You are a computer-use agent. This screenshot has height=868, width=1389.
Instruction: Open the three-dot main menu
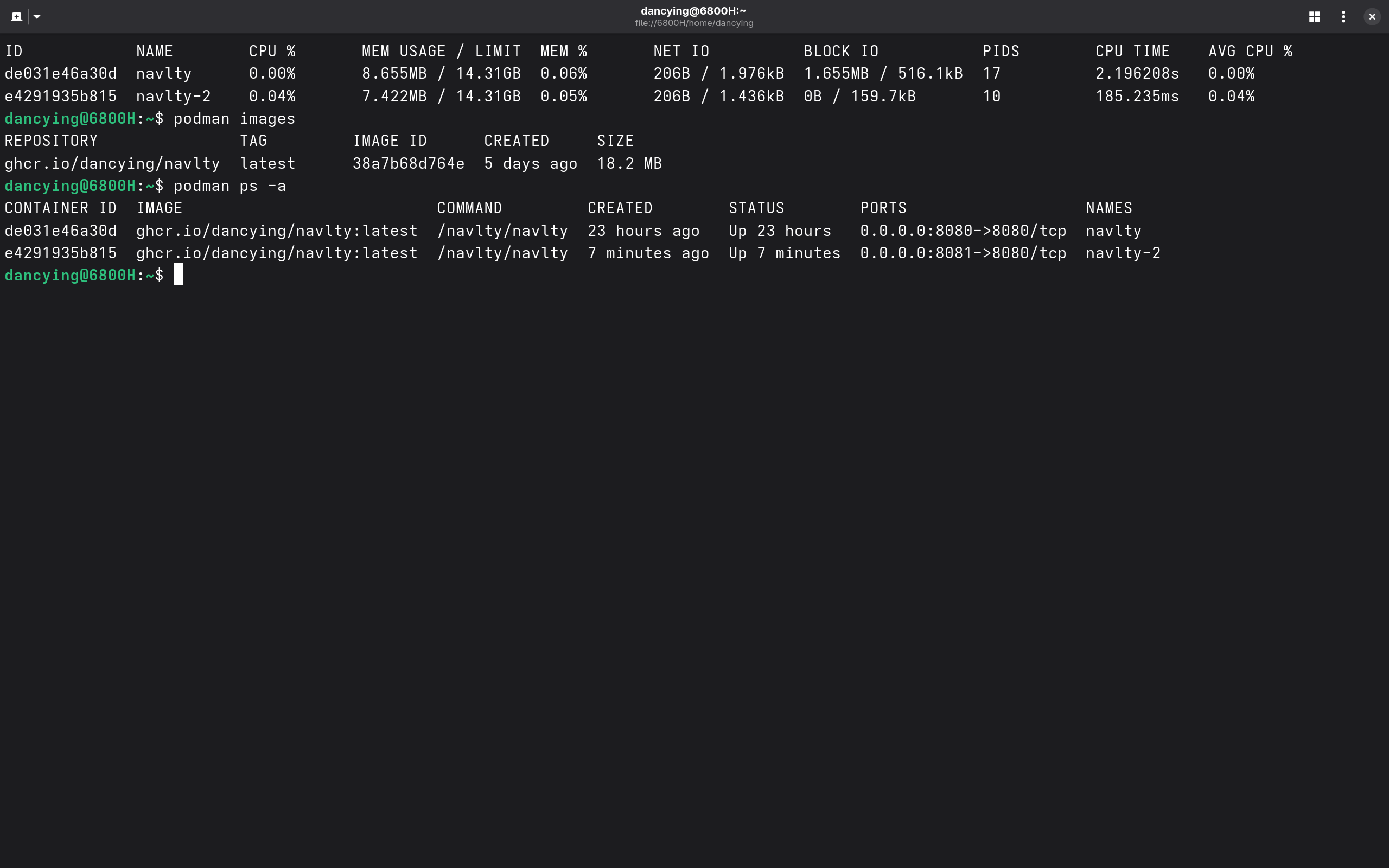tap(1343, 17)
